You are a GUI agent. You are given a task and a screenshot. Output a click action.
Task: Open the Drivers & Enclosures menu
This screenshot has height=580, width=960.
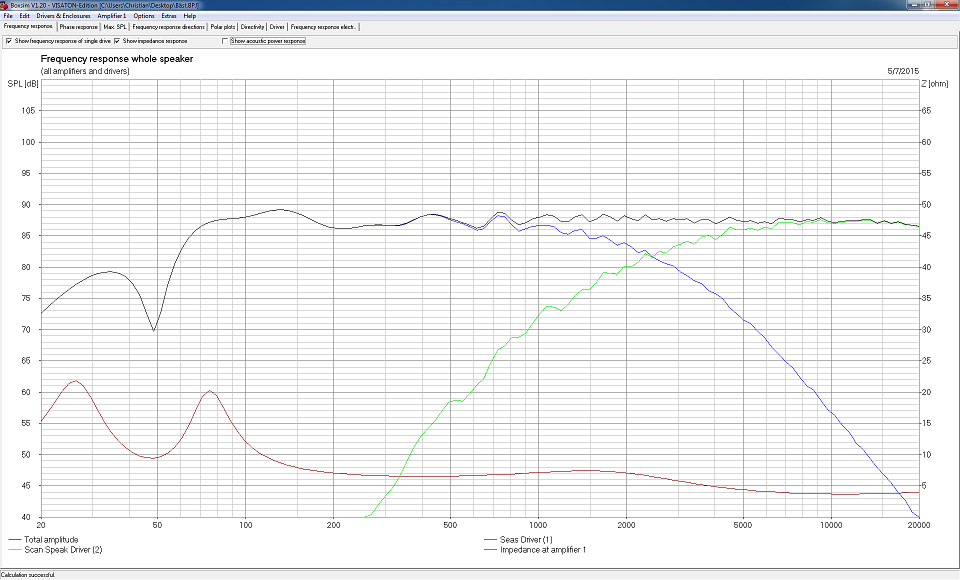pyautogui.click(x=63, y=16)
